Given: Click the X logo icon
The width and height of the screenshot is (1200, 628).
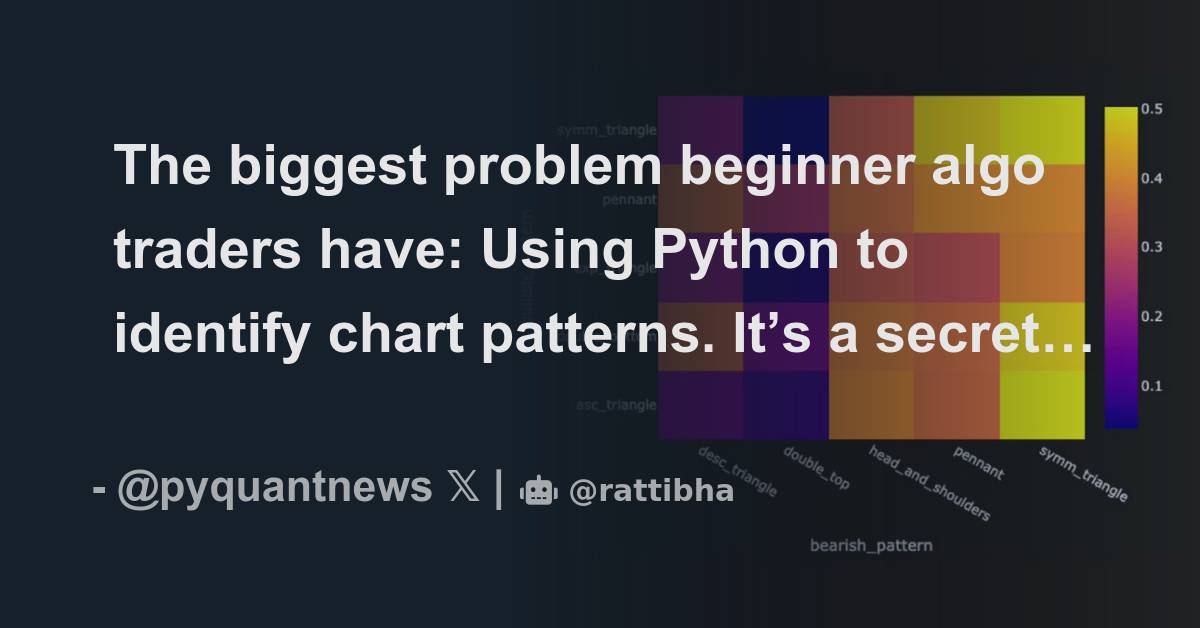Looking at the screenshot, I should [x=462, y=489].
